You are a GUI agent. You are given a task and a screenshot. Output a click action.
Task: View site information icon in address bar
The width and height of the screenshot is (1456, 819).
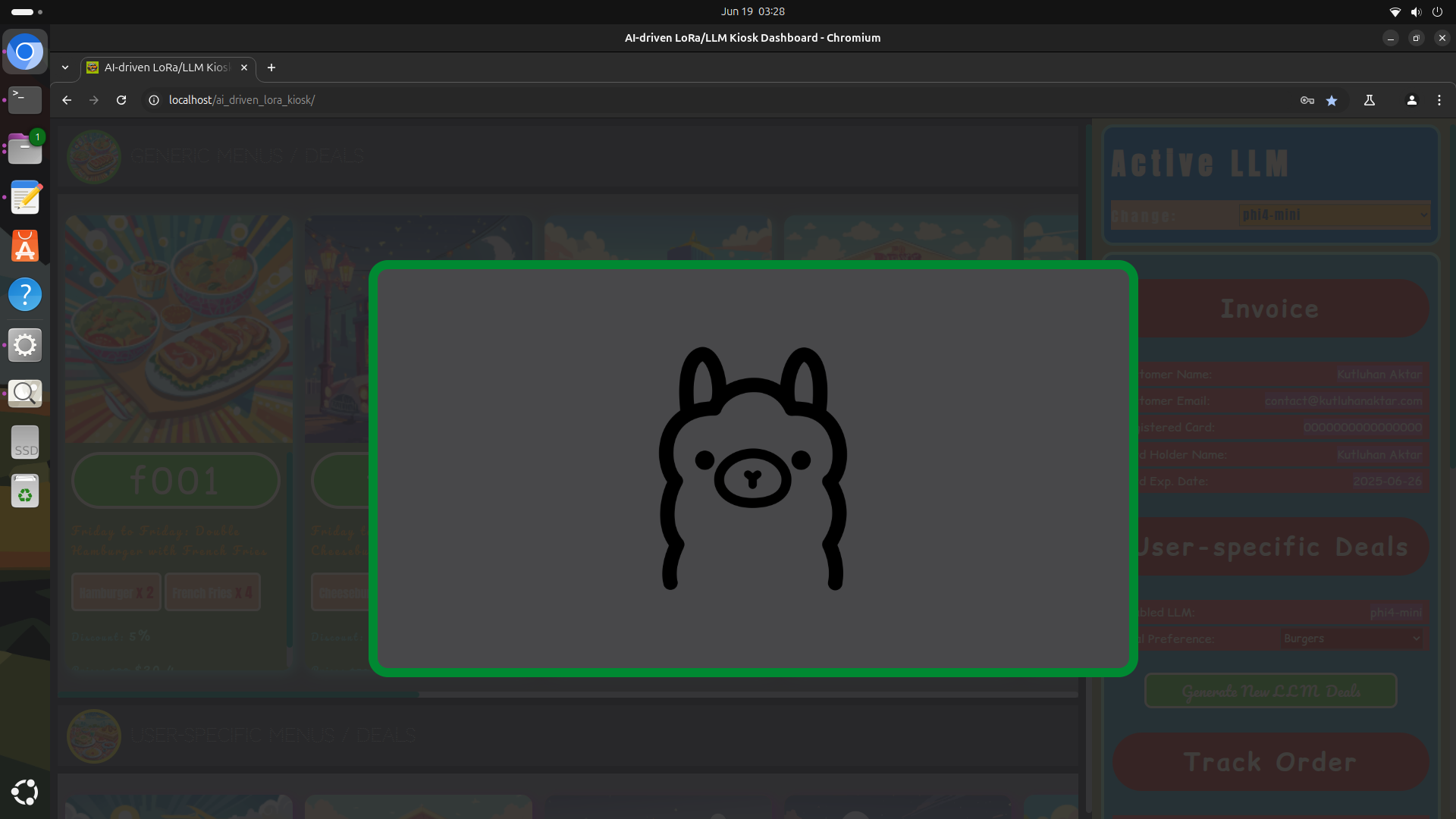click(x=154, y=100)
